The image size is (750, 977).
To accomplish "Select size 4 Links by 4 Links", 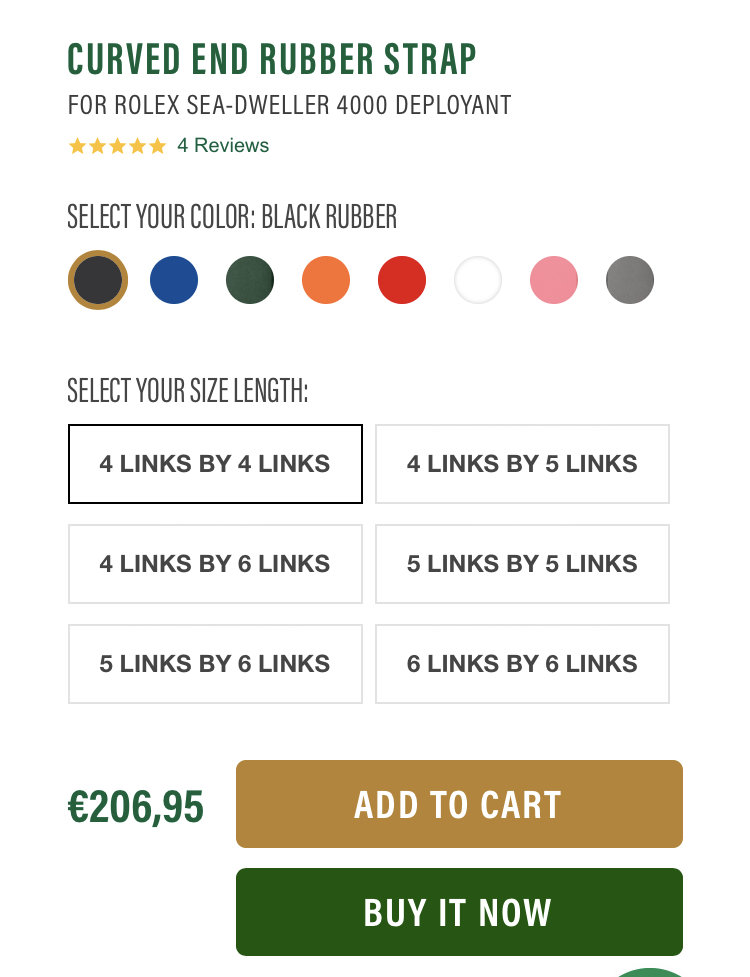I will tap(215, 464).
